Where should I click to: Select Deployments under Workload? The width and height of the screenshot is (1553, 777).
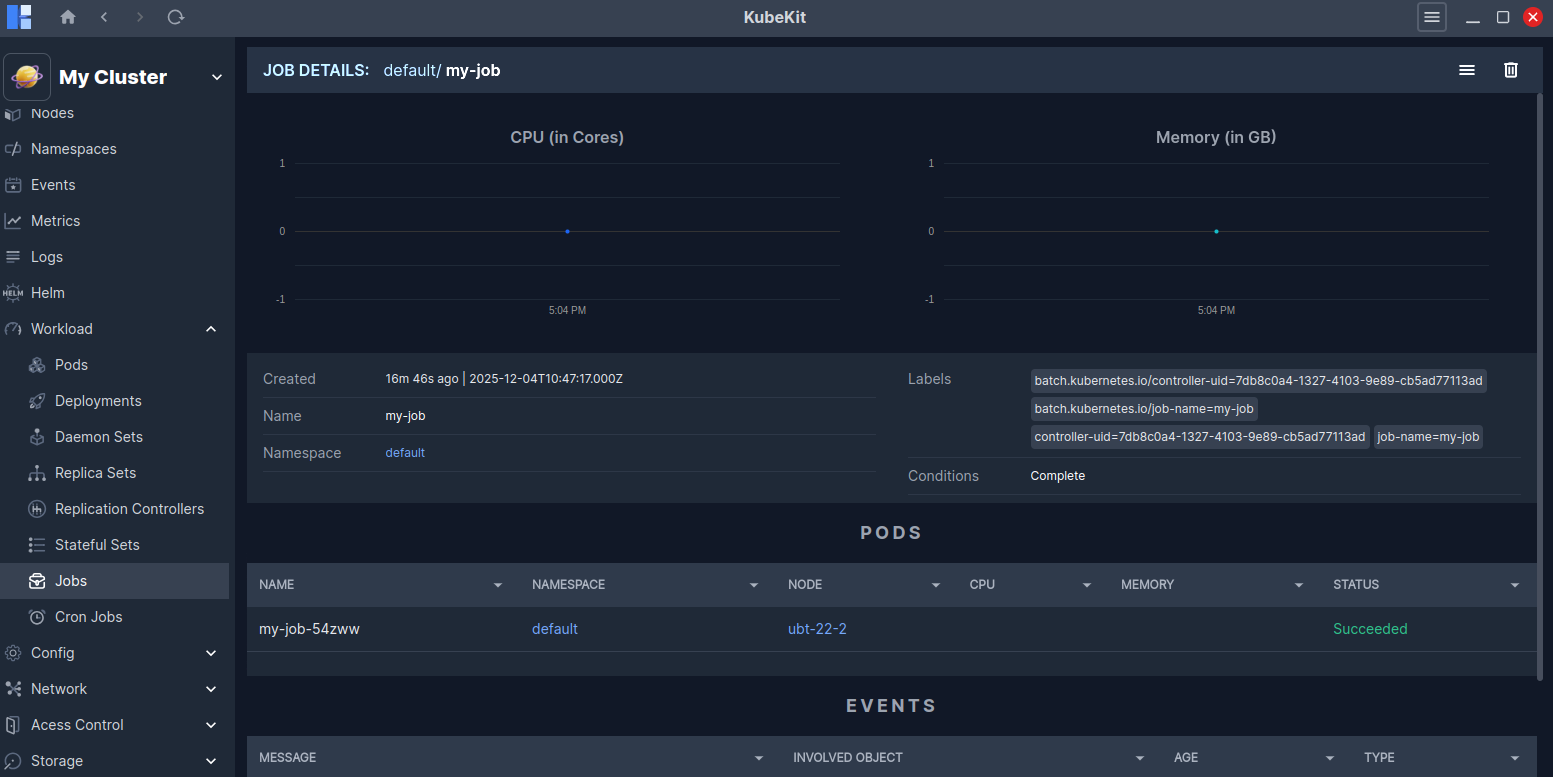click(x=98, y=401)
